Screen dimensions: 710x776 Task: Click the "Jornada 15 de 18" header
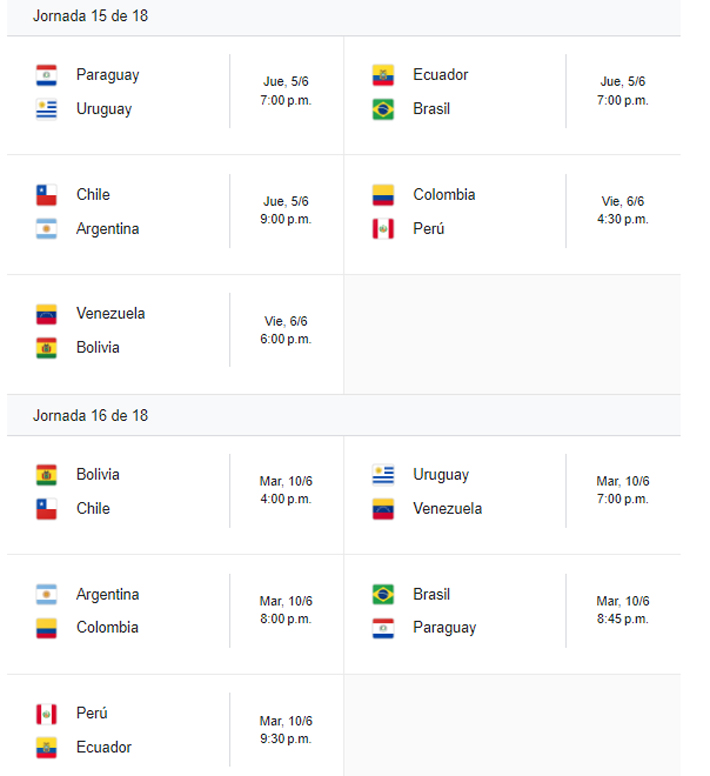click(91, 16)
